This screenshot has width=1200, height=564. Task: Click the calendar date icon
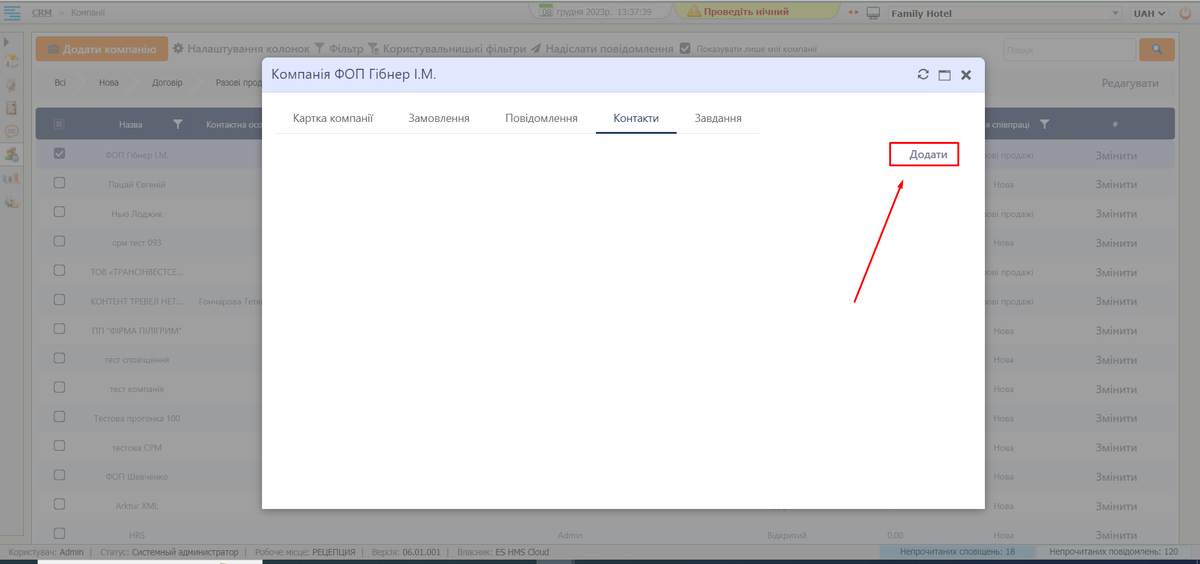coord(546,12)
